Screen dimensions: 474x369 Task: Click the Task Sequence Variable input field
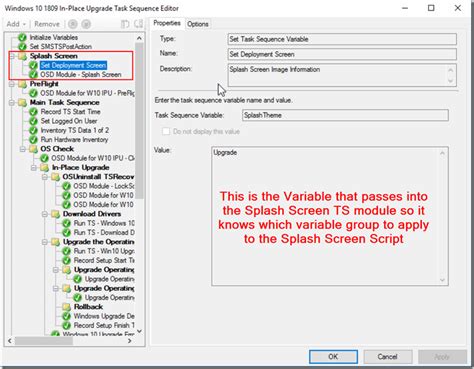[x=345, y=115]
